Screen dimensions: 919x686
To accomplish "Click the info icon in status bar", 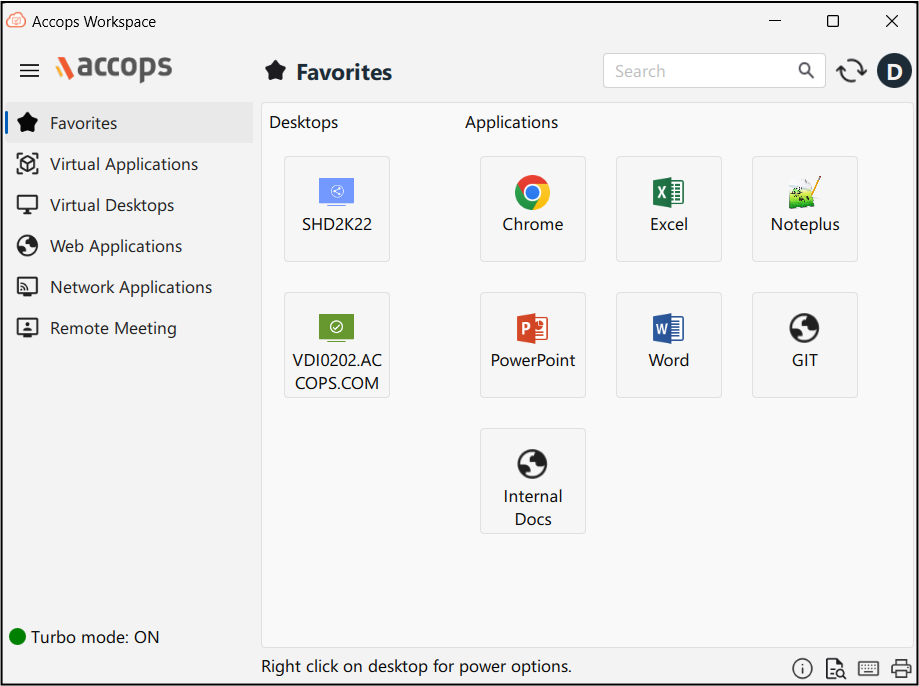I will tap(802, 668).
